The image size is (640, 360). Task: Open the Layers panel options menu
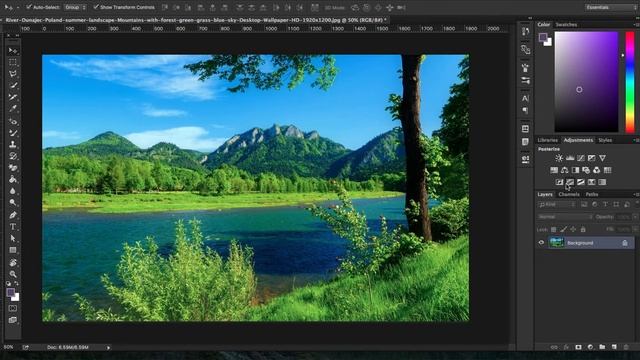coord(636,194)
